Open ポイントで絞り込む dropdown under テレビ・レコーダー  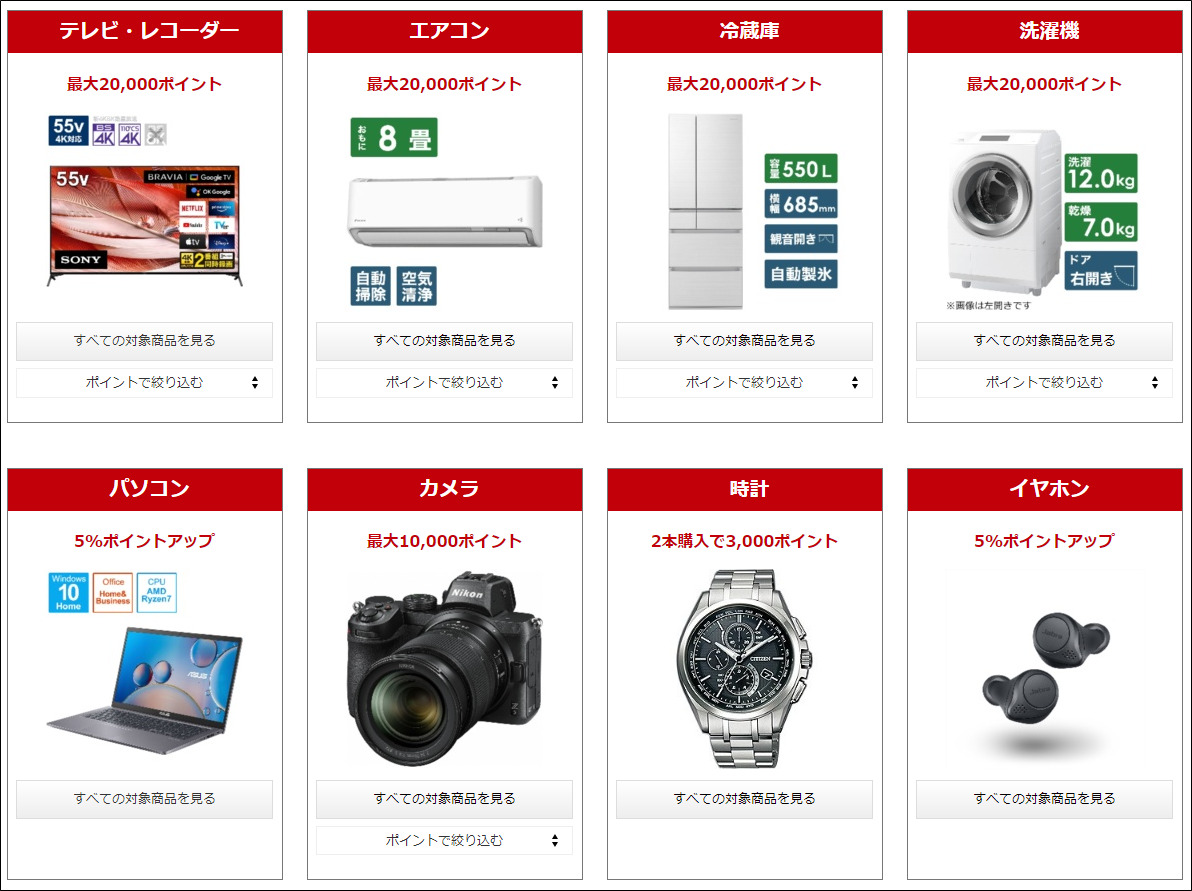click(x=144, y=383)
